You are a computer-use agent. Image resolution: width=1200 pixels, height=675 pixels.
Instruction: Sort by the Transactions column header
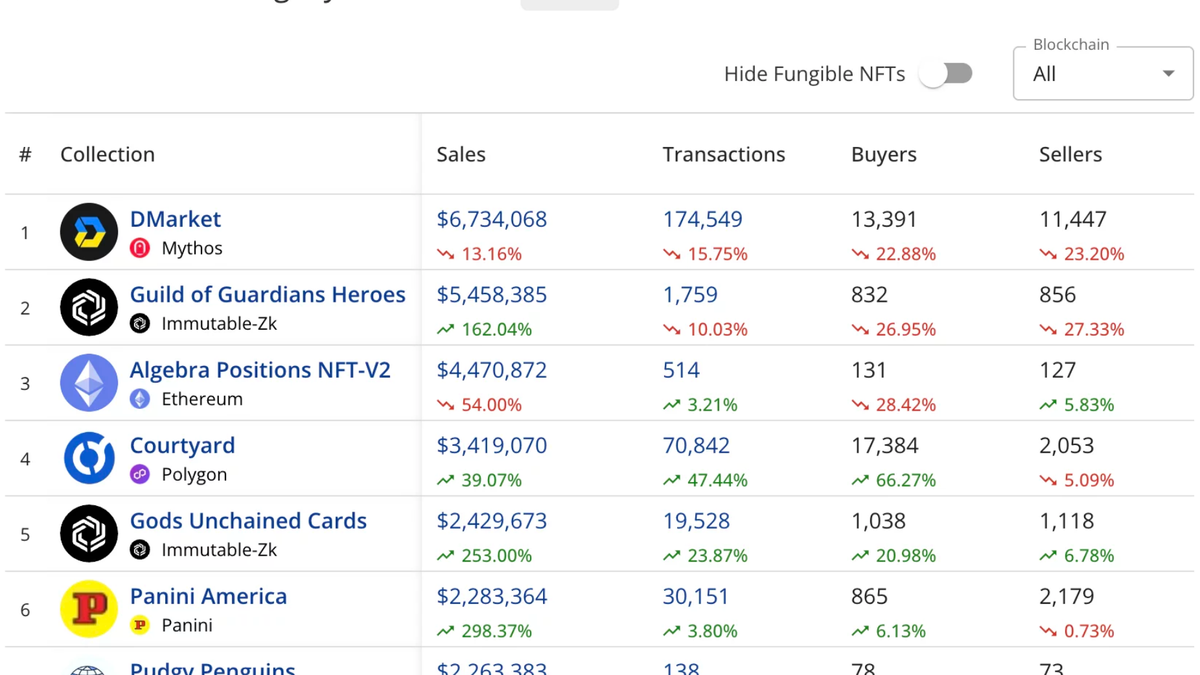pyautogui.click(x=723, y=154)
